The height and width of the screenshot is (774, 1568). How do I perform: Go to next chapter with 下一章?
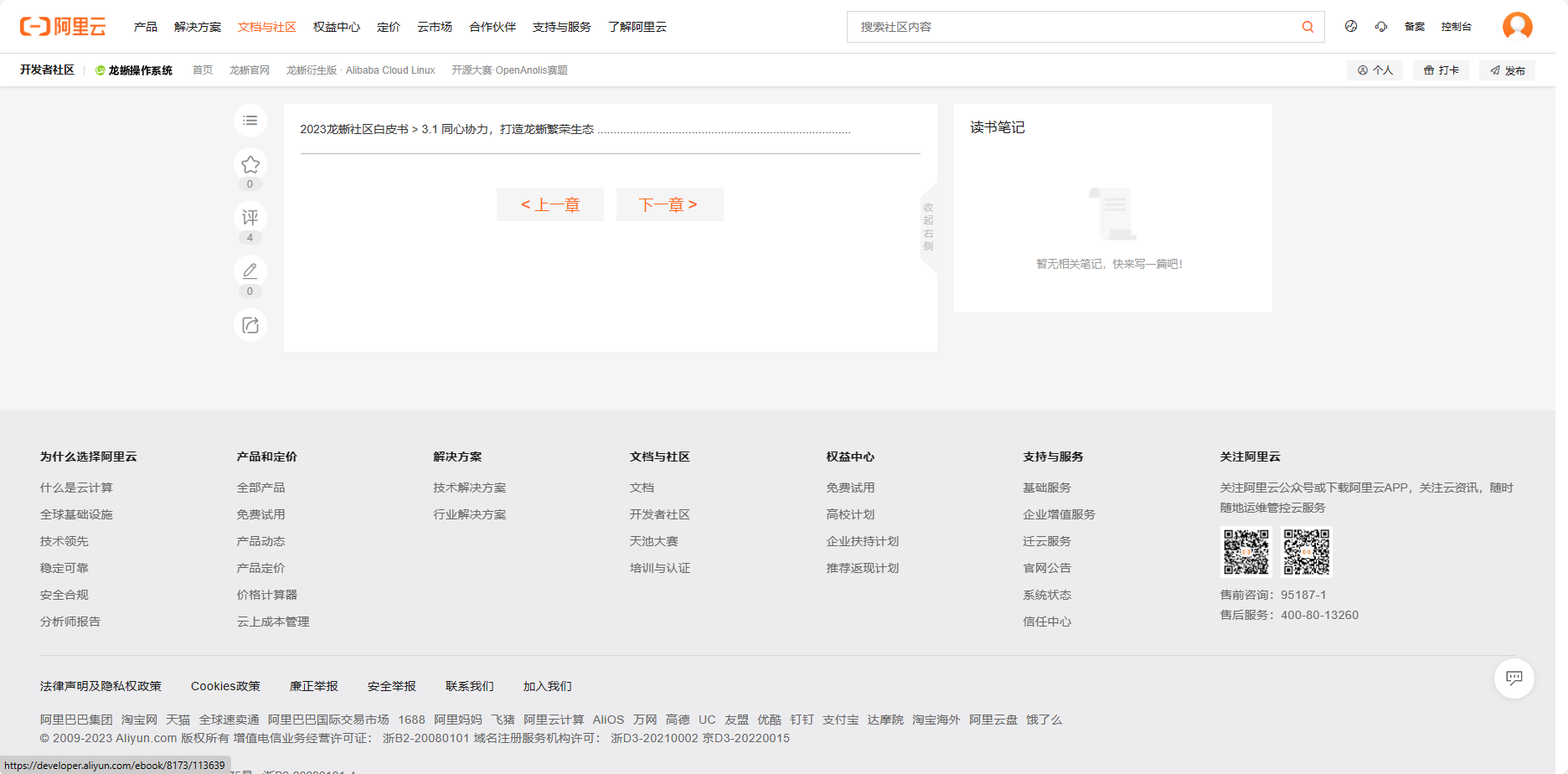670,204
